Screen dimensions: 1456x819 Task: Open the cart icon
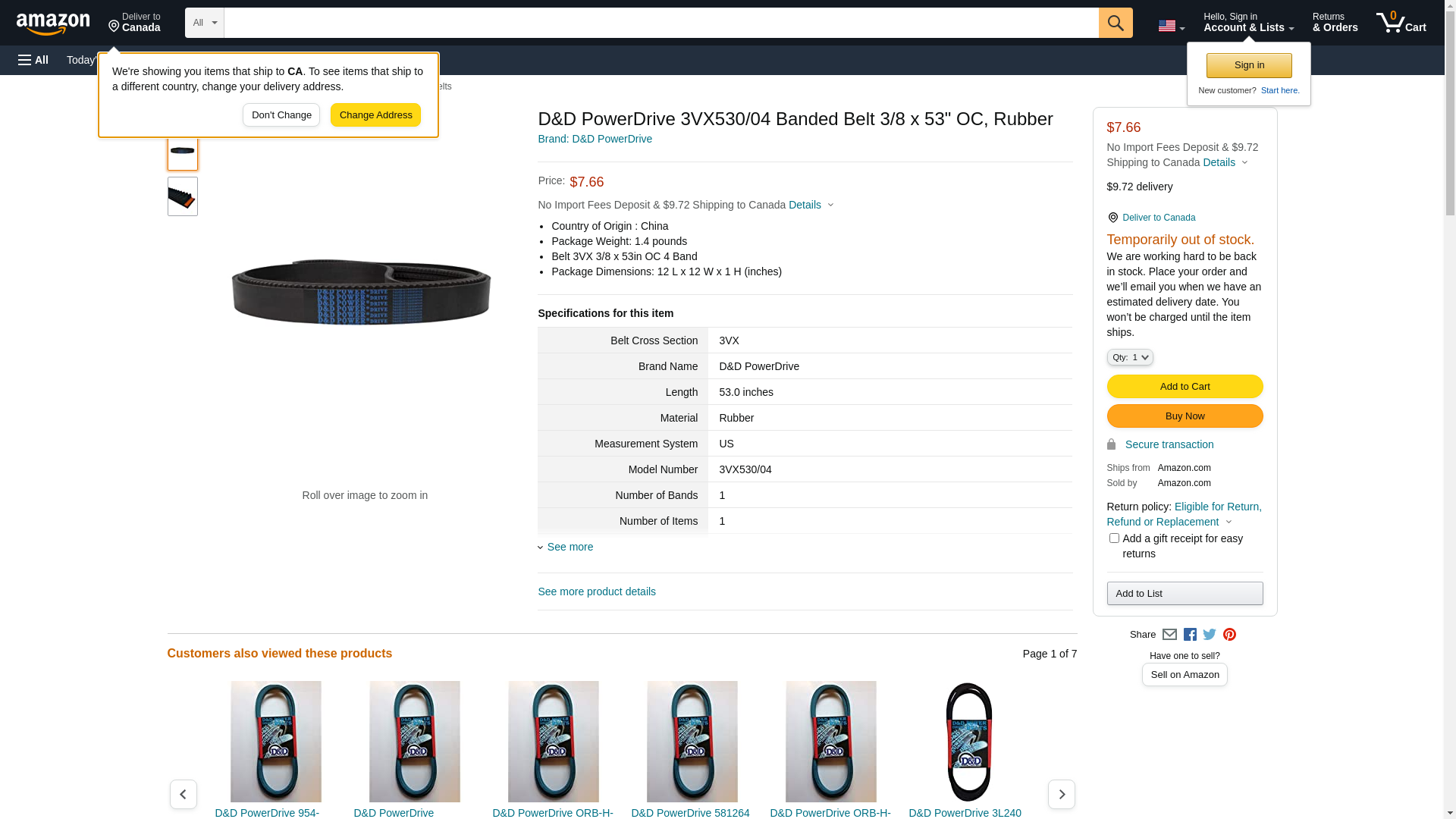(x=1401, y=23)
